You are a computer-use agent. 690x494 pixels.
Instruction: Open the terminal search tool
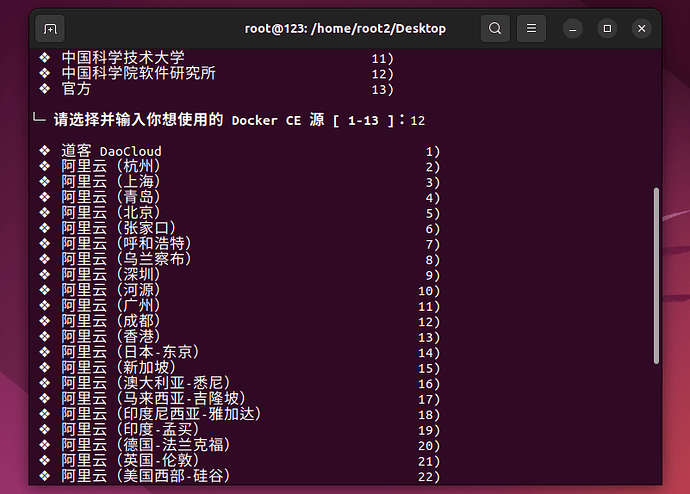pos(495,29)
